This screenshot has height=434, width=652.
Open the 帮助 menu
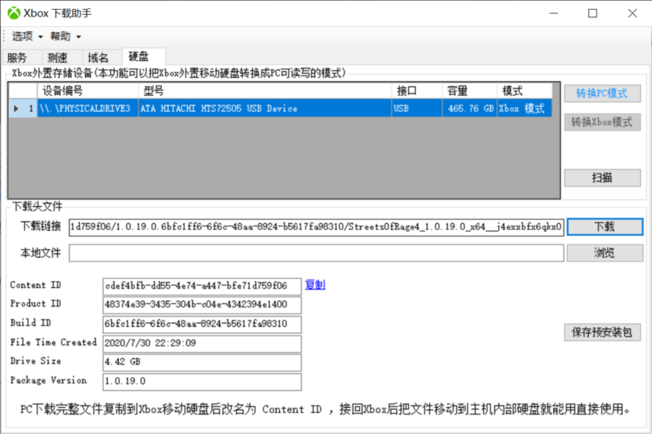[65, 36]
